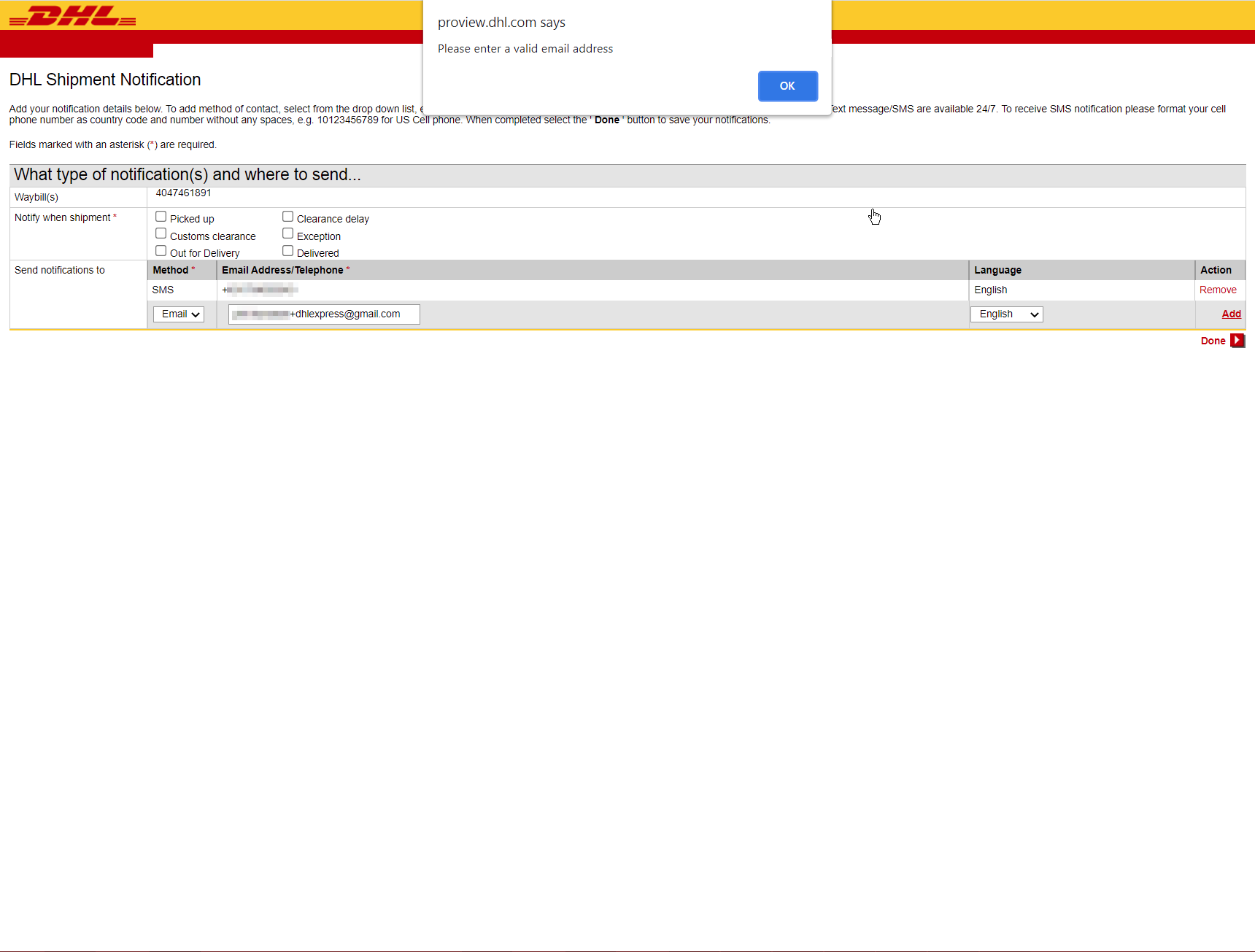The height and width of the screenshot is (952, 1255).
Task: Click the Add link in Action column
Action: (x=1231, y=314)
